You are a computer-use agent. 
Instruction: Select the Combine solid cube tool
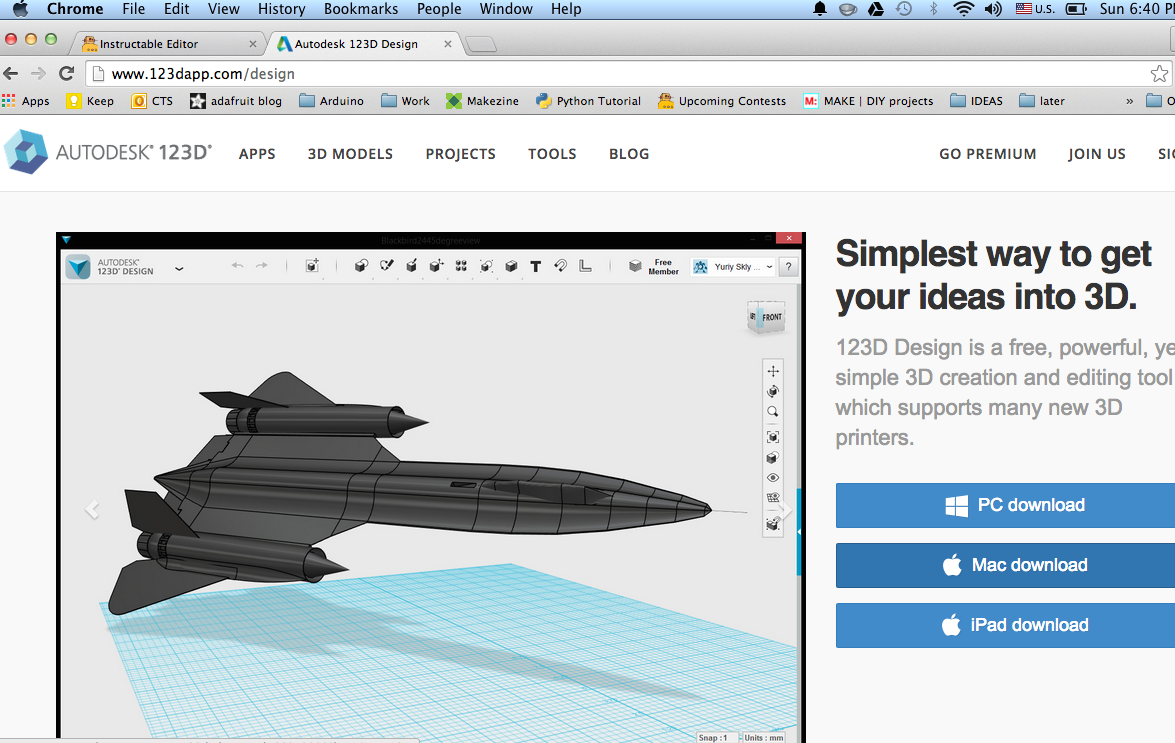(511, 266)
